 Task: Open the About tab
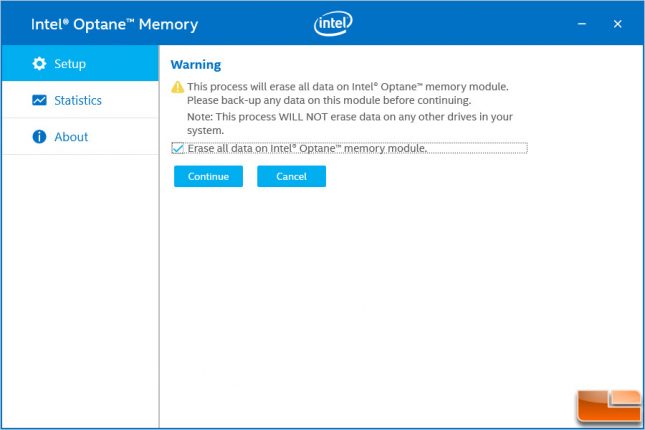80,137
